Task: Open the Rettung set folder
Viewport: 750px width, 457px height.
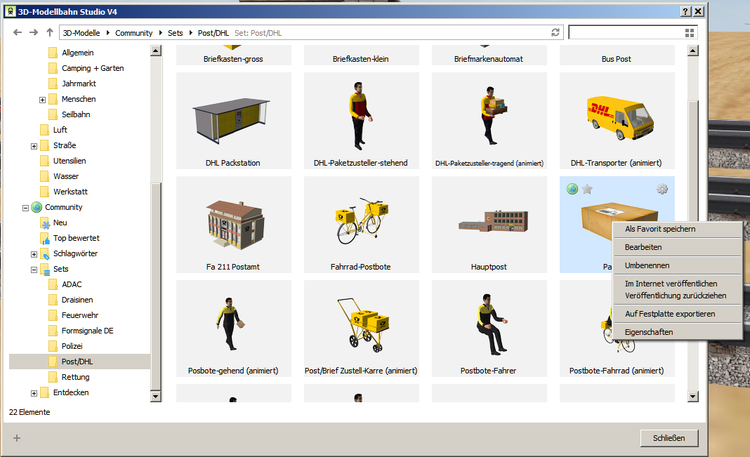Action: point(75,377)
